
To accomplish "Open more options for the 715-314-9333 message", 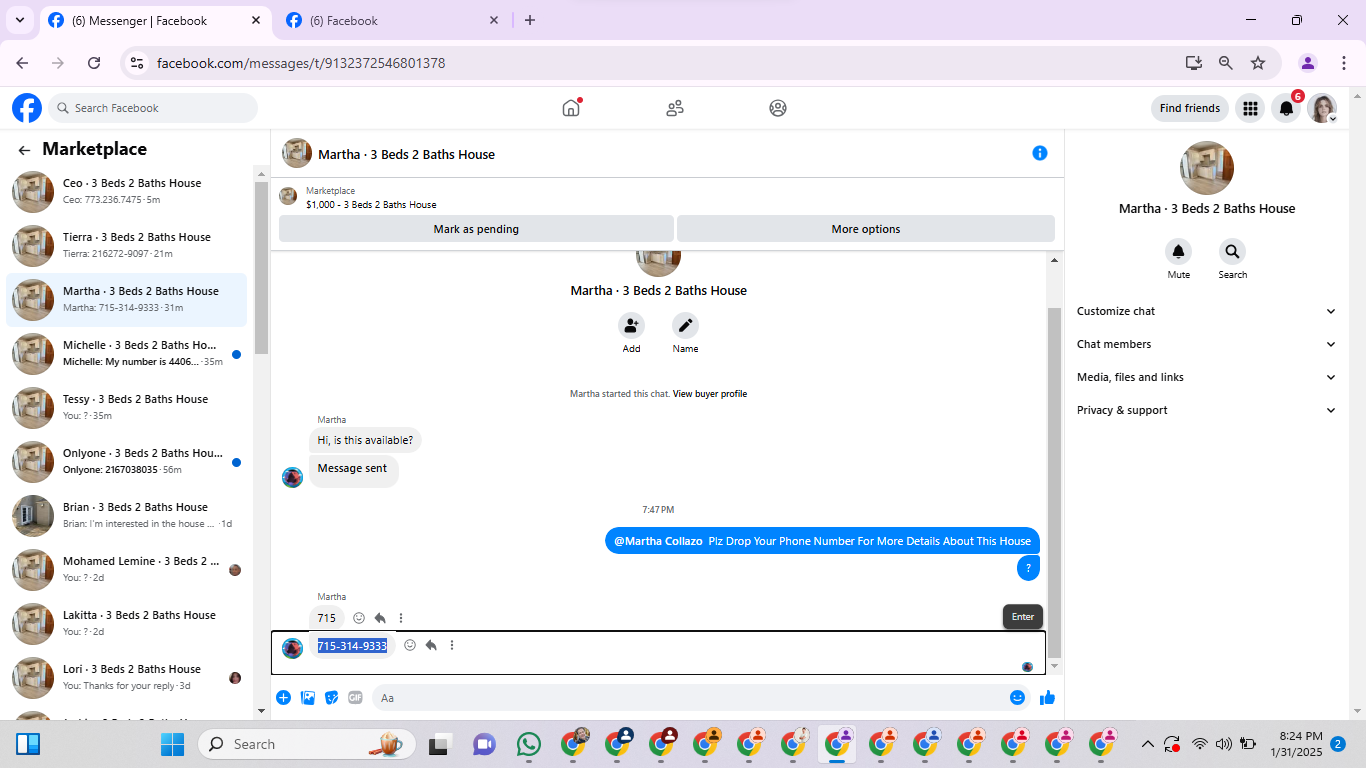I will [452, 645].
